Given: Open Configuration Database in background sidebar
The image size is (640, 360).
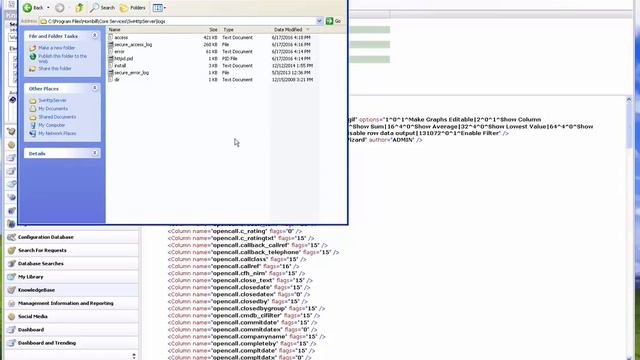Looking at the screenshot, I should [72, 237].
